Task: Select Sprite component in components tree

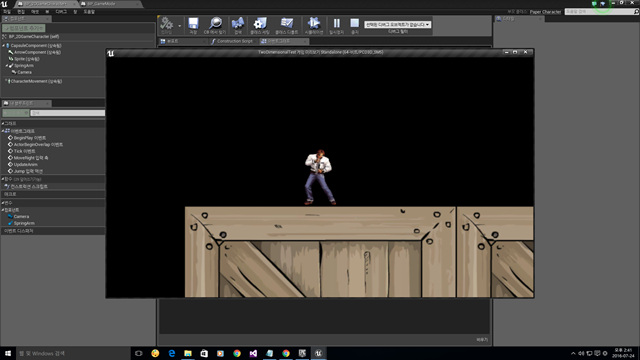Action: click(27, 59)
